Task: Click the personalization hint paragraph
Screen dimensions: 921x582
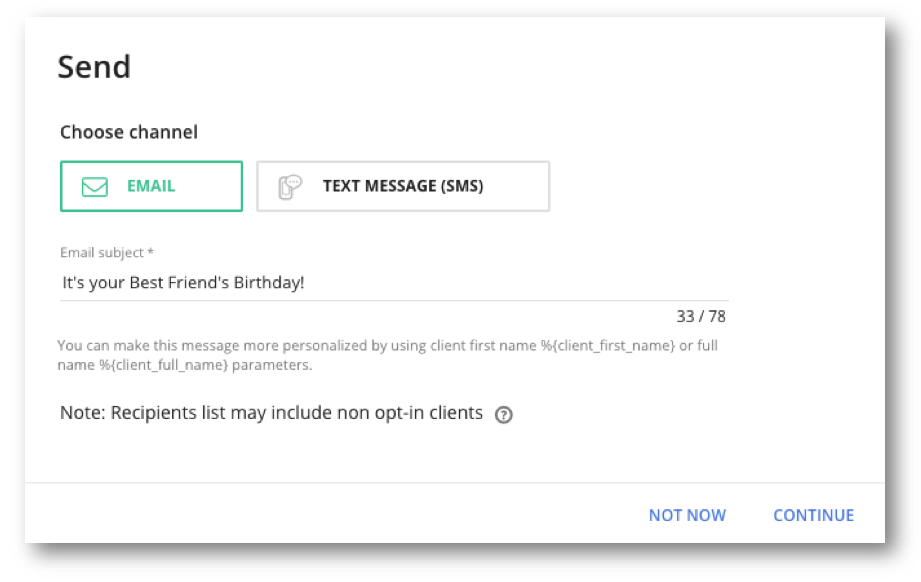Action: coord(387,355)
